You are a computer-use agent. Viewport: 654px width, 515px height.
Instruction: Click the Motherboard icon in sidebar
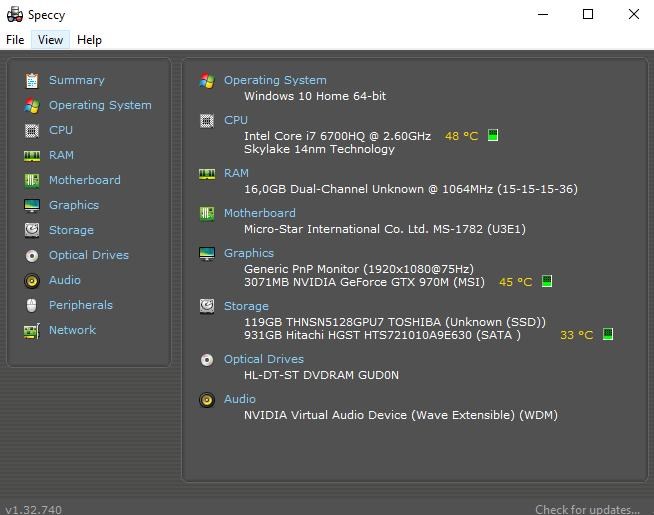32,180
